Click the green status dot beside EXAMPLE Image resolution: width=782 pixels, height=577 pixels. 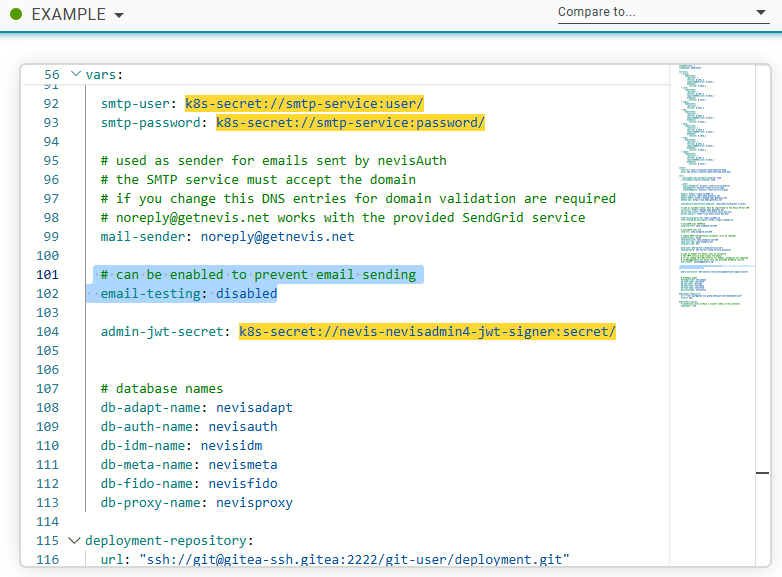(x=16, y=14)
